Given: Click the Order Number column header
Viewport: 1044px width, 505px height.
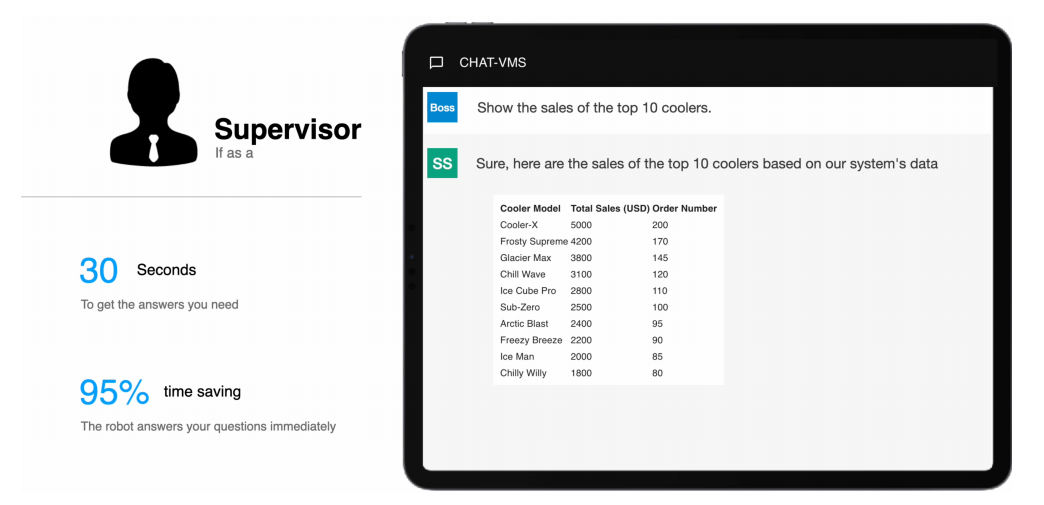Looking at the screenshot, I should point(684,209).
